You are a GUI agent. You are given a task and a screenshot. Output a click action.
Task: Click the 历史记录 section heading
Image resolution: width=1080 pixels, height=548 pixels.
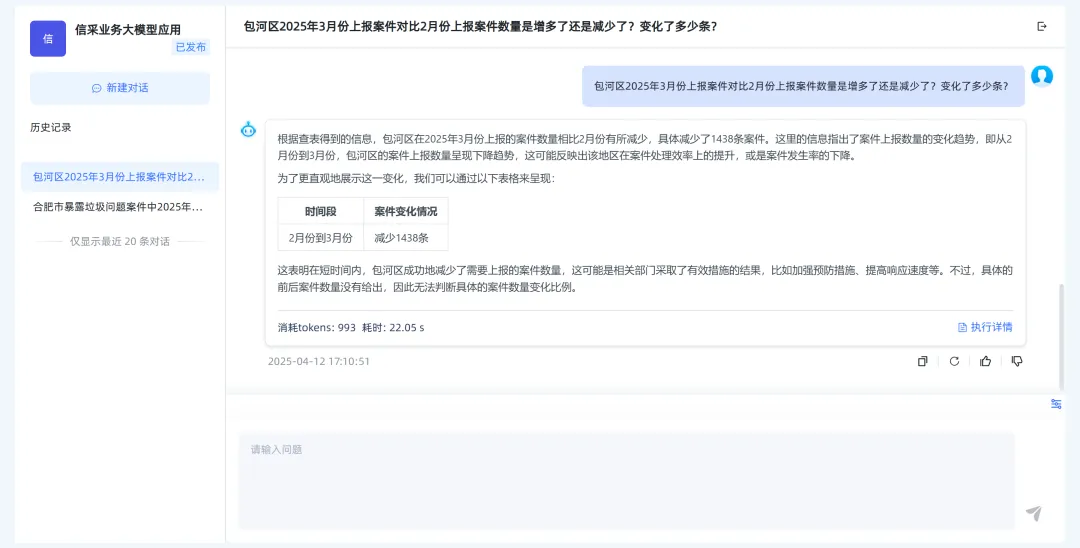pos(51,127)
